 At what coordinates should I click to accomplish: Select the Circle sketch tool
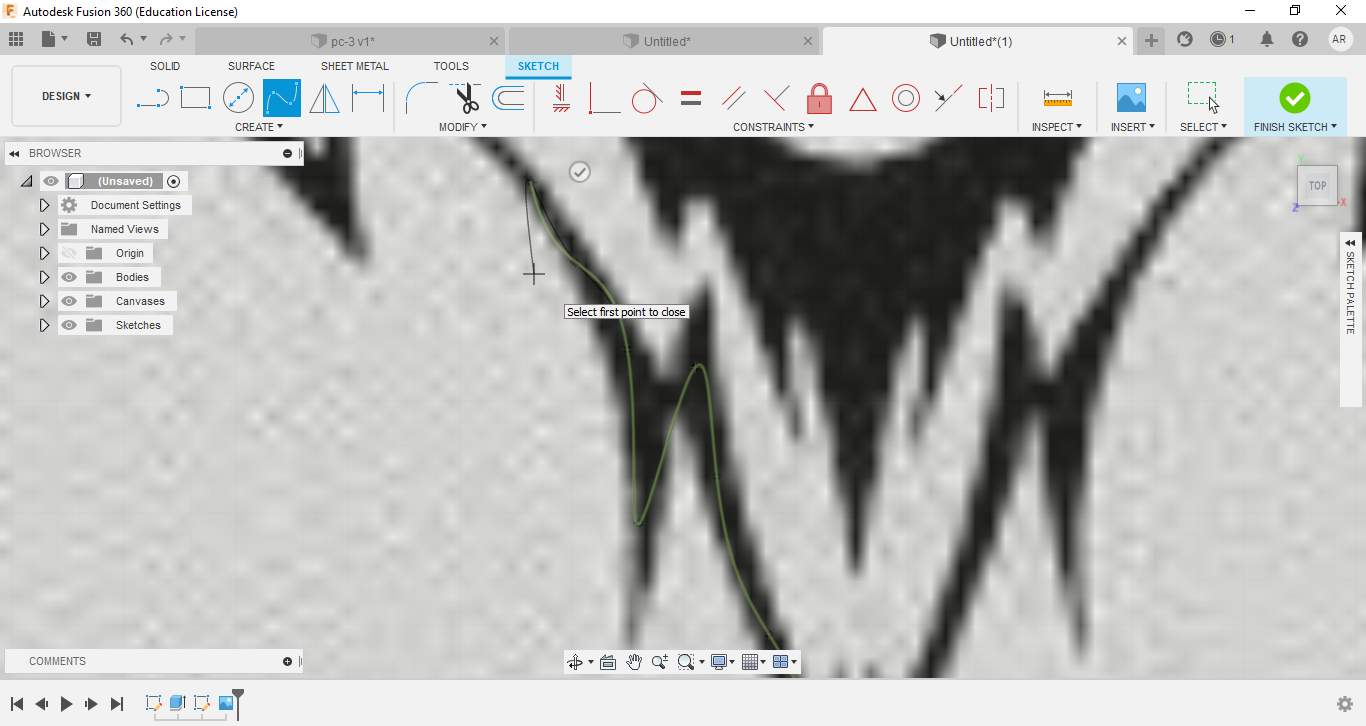(238, 98)
